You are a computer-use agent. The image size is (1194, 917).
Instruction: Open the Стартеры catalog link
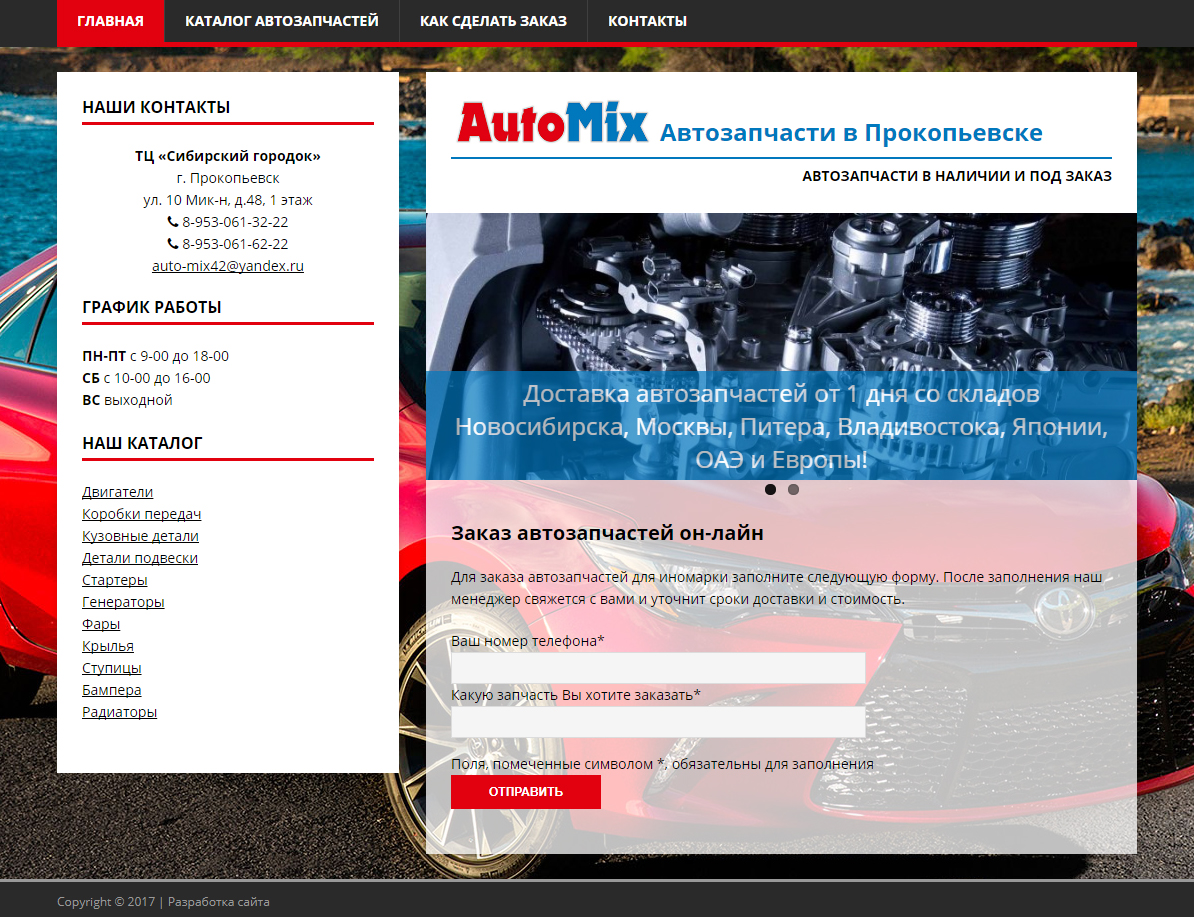[114, 580]
